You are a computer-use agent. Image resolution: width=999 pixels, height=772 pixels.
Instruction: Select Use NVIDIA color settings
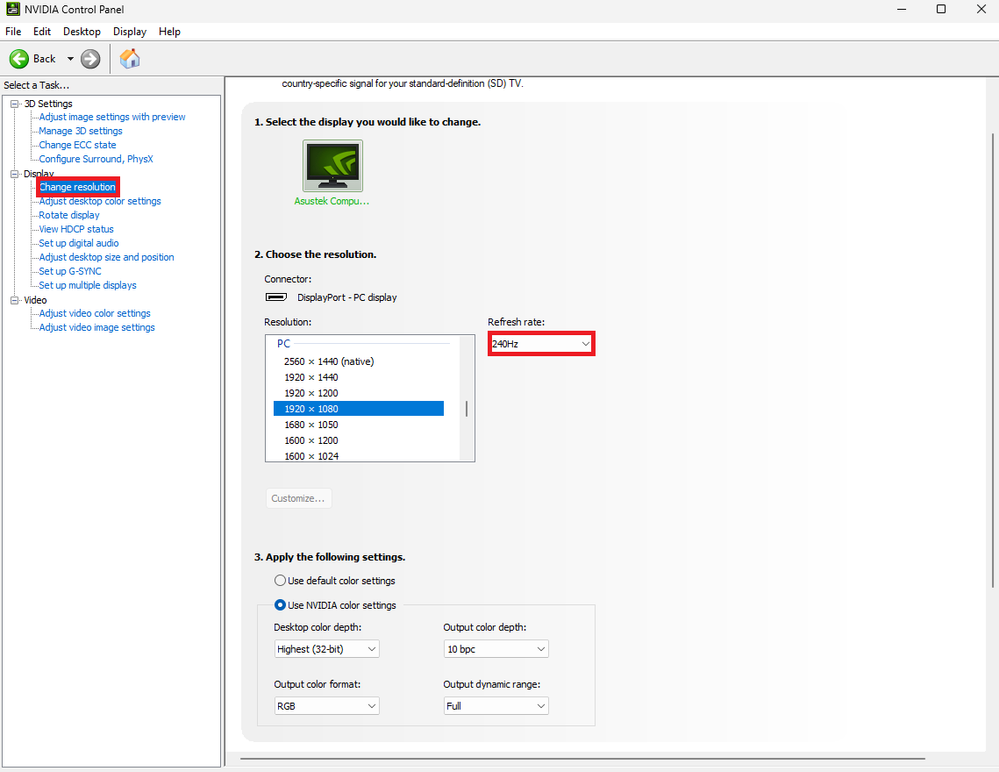[335, 605]
